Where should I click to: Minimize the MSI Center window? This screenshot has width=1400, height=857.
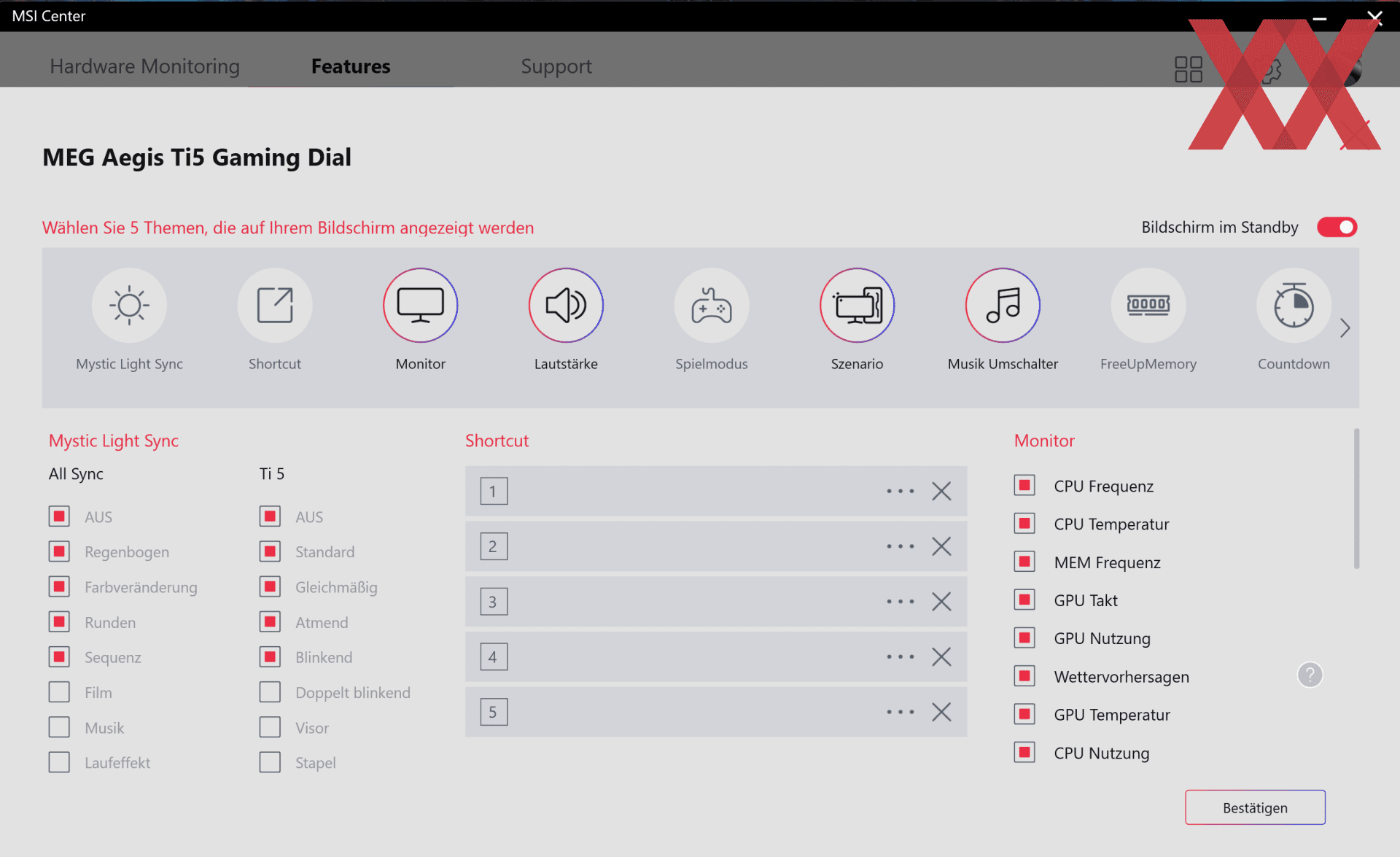click(x=1320, y=18)
